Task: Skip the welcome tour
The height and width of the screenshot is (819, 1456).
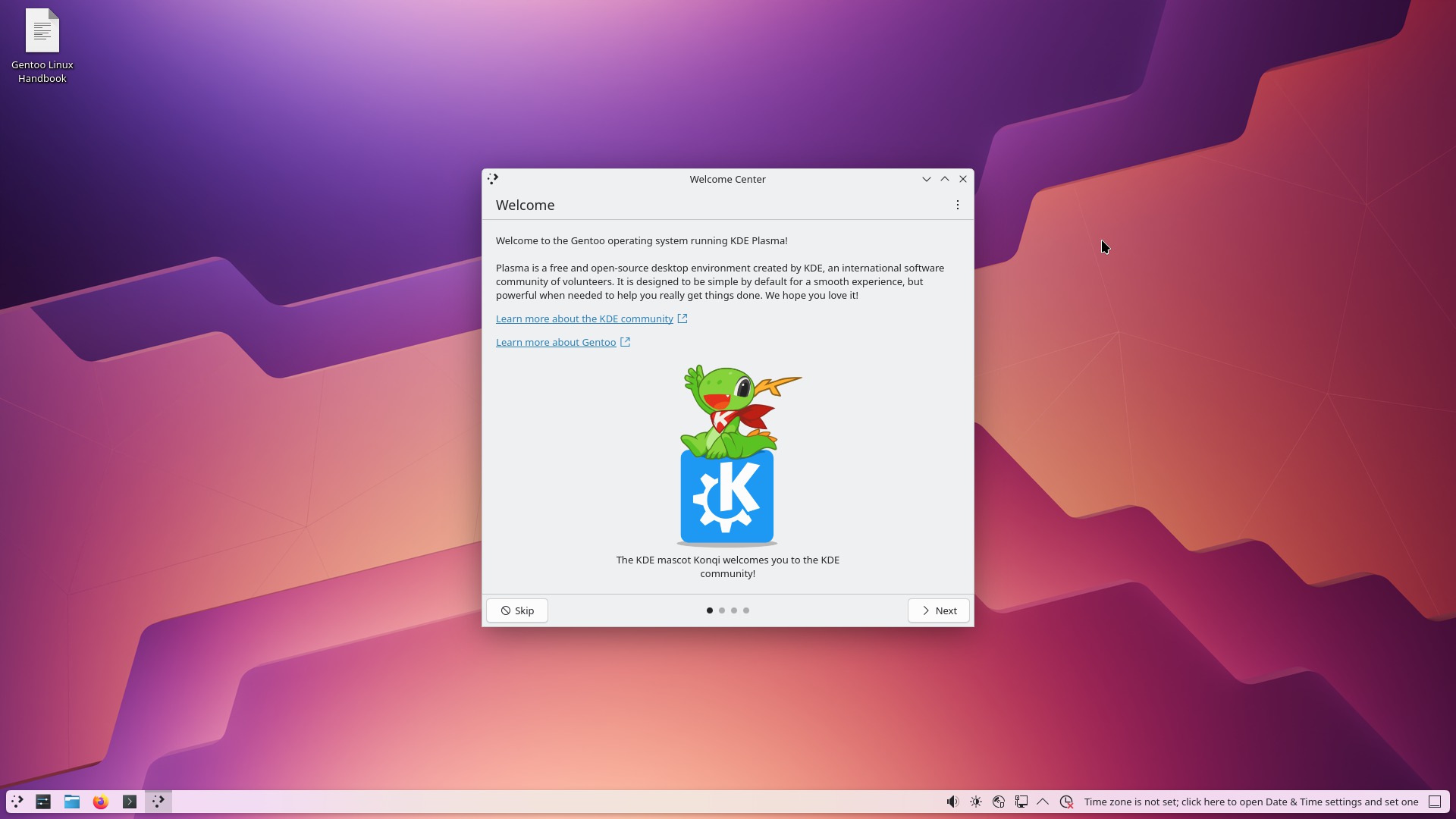Action: [x=517, y=610]
